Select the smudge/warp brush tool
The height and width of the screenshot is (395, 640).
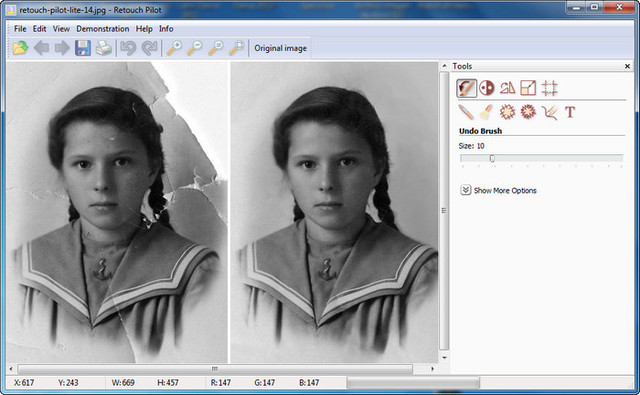(549, 112)
